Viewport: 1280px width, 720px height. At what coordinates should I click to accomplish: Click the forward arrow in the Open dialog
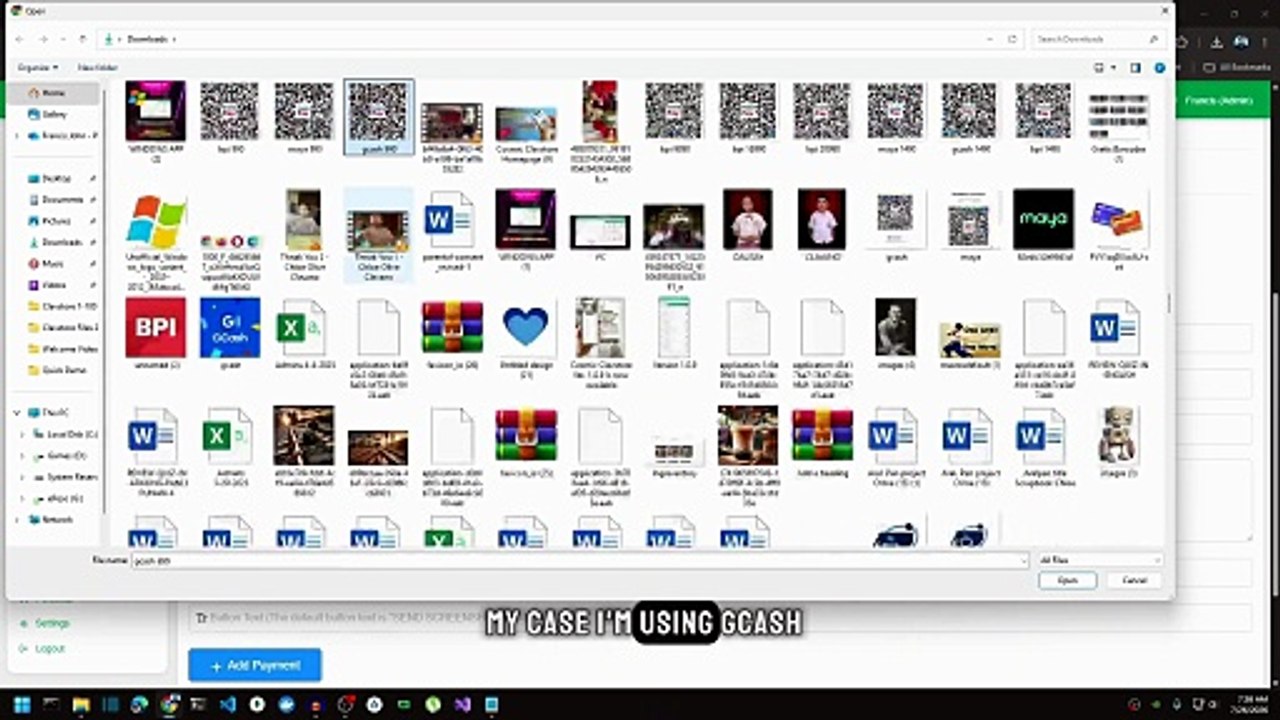43,39
